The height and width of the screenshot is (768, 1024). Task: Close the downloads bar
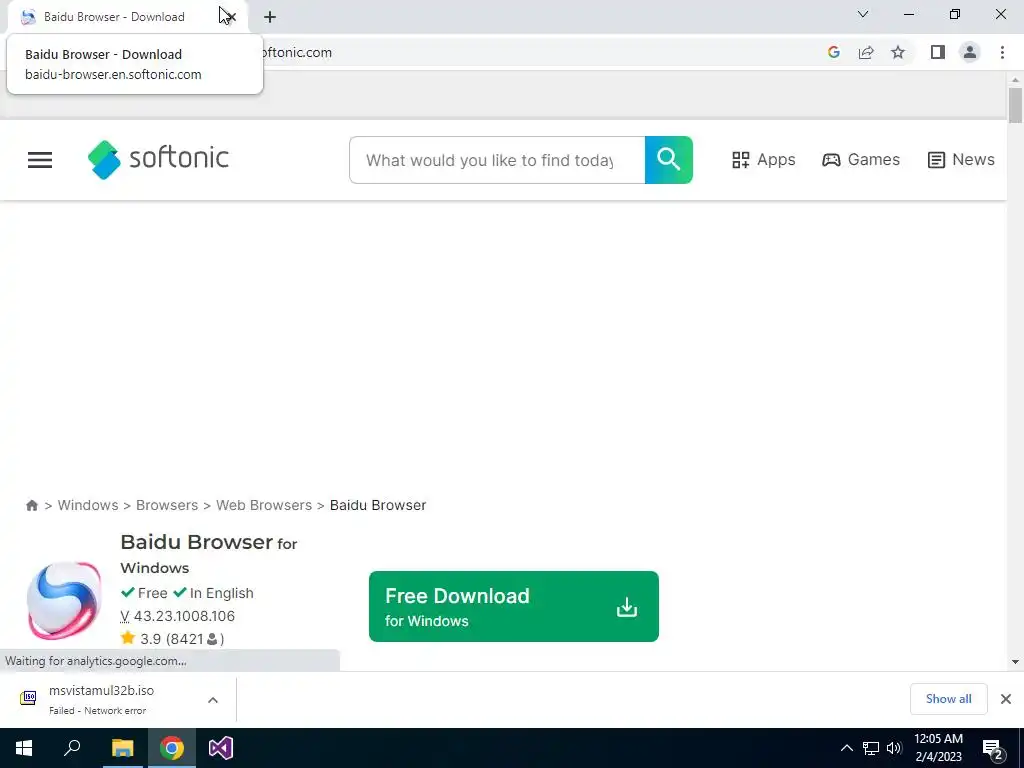tap(1006, 699)
